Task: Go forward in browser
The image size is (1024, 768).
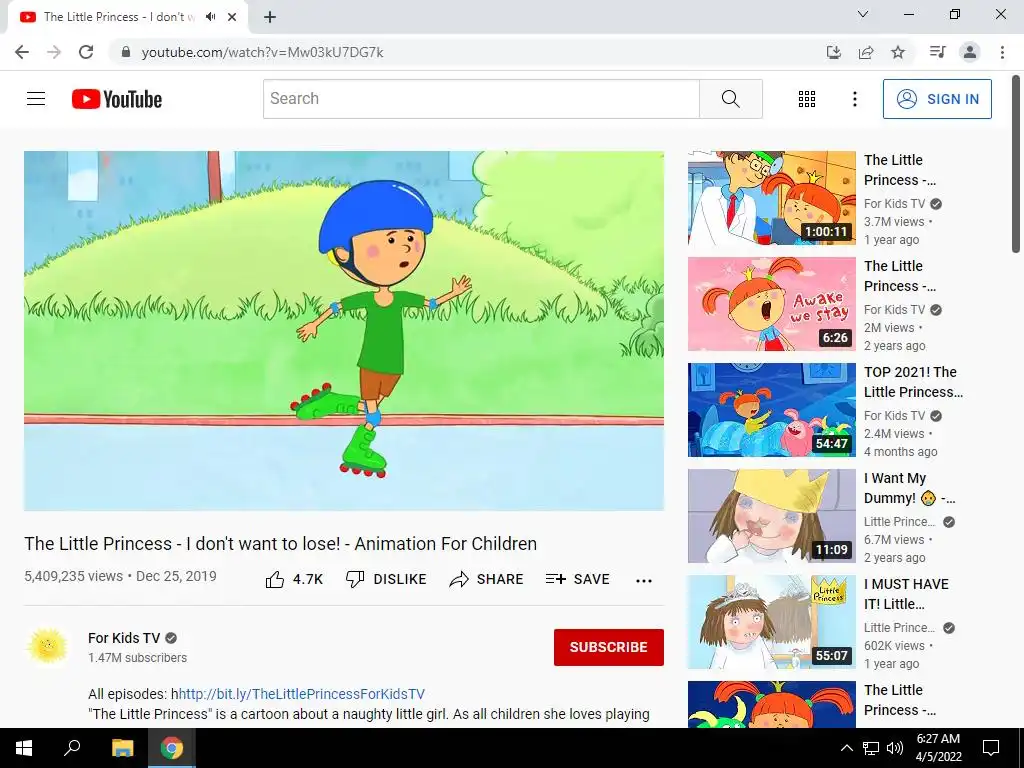Action: (x=54, y=52)
